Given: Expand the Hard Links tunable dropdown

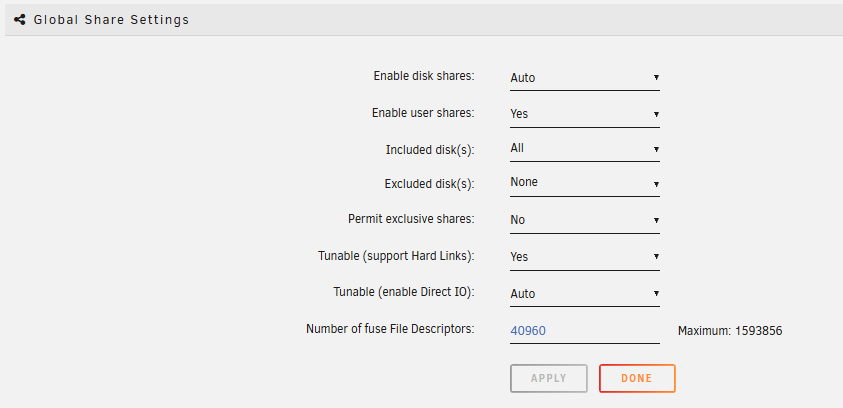Looking at the screenshot, I should click(584, 256).
